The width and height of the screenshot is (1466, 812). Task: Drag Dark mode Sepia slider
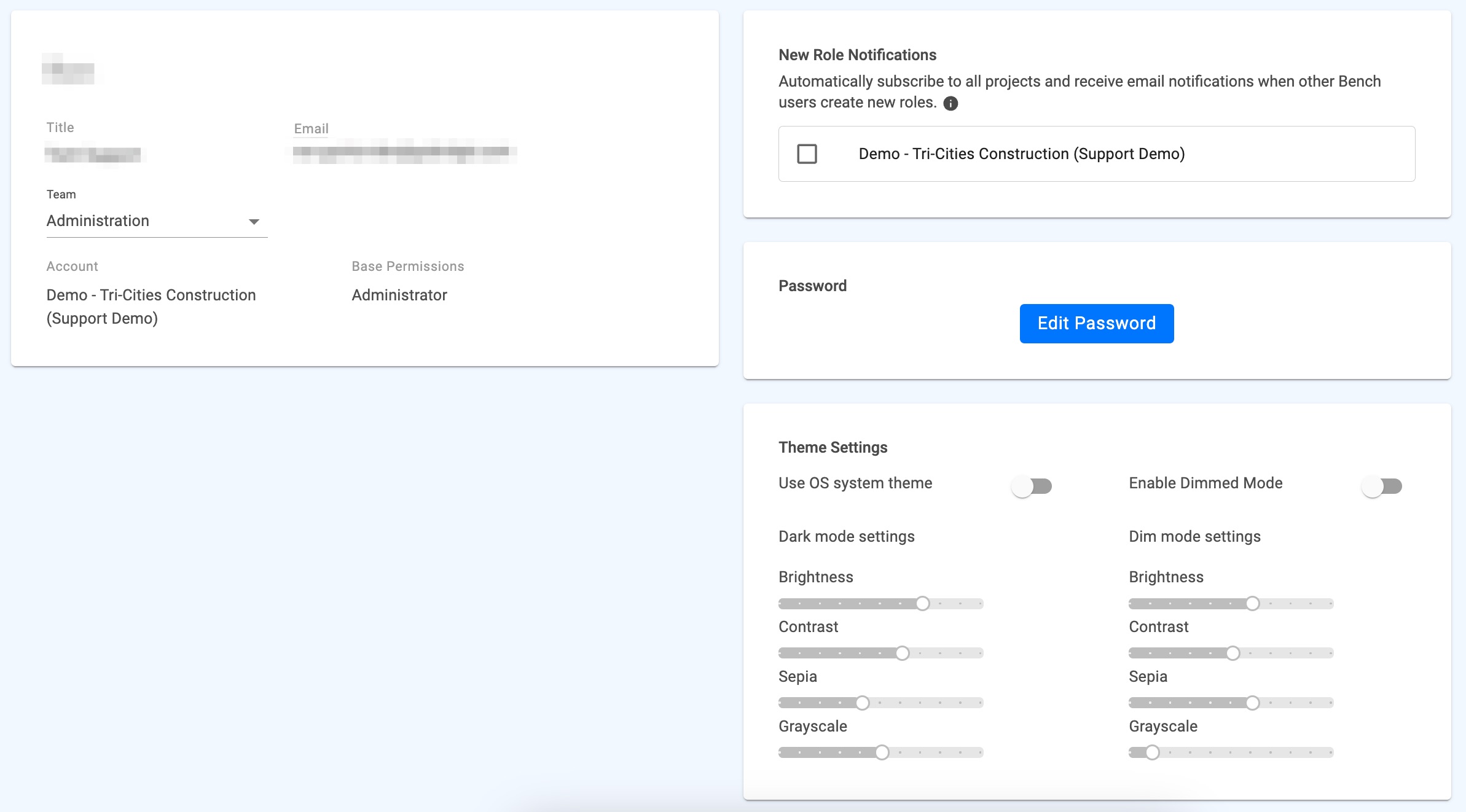click(x=862, y=702)
